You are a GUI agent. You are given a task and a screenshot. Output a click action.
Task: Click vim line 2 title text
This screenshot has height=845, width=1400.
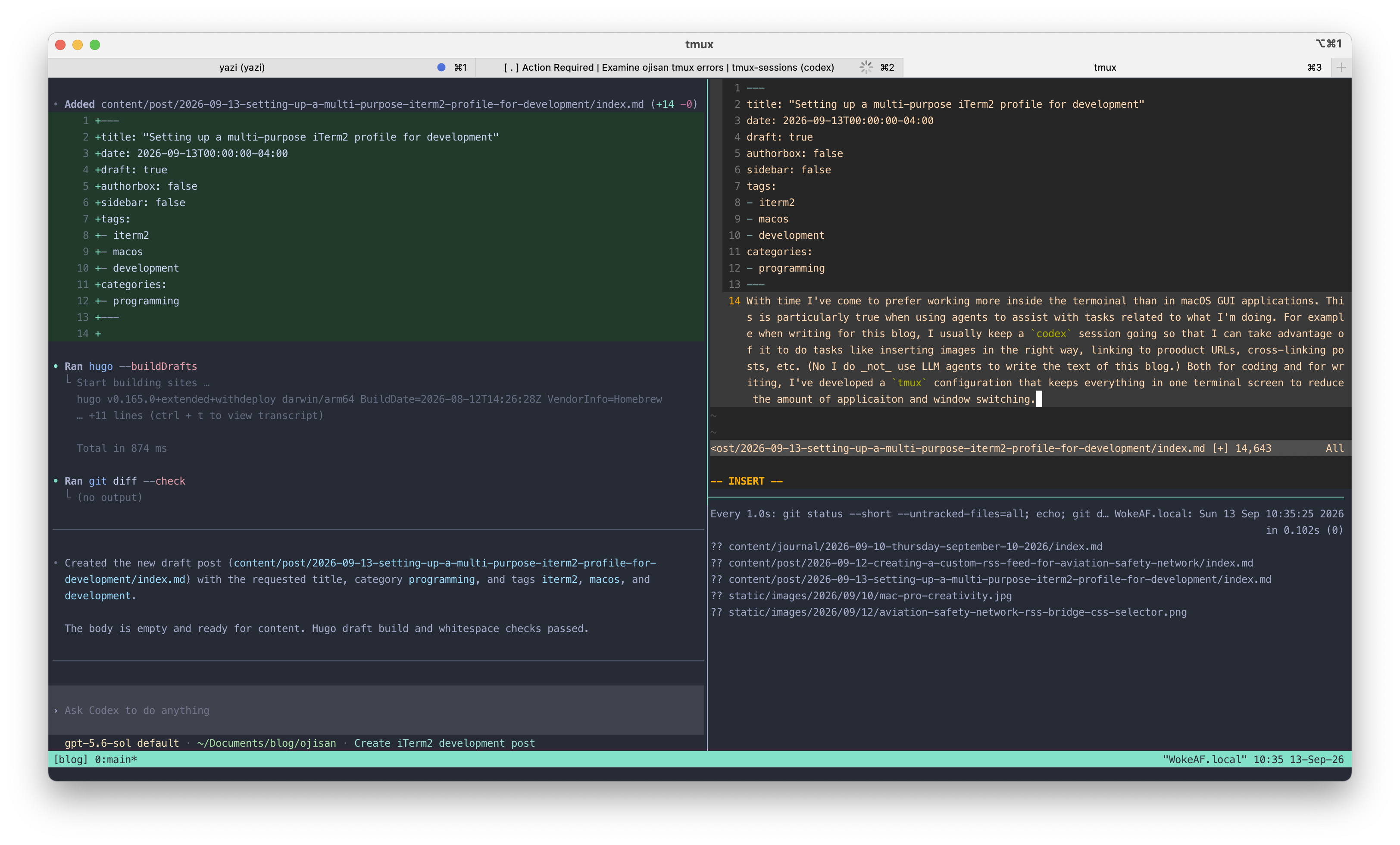pos(945,104)
